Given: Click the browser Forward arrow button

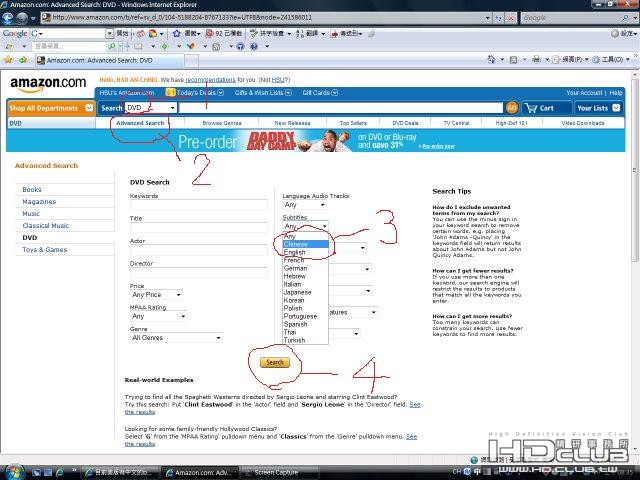Looking at the screenshot, I should click(22, 18).
